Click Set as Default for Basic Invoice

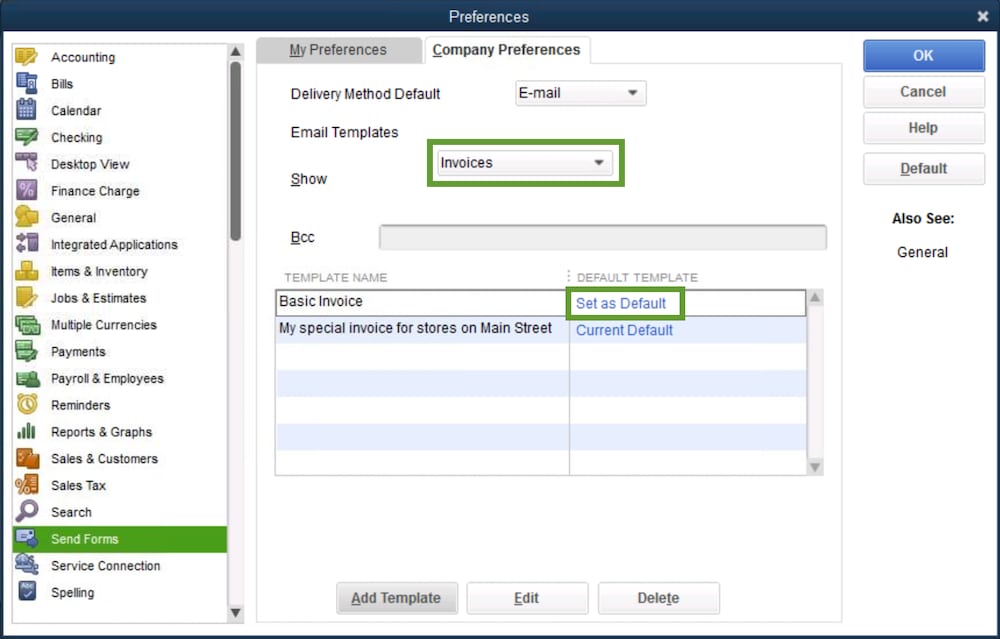(621, 304)
